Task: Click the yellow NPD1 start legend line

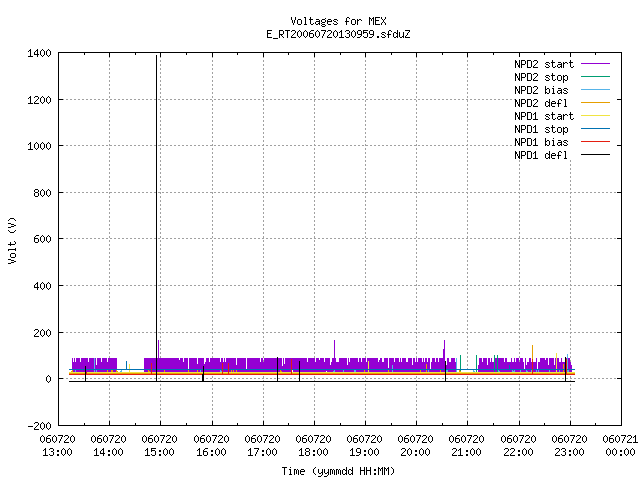Action: [595, 116]
